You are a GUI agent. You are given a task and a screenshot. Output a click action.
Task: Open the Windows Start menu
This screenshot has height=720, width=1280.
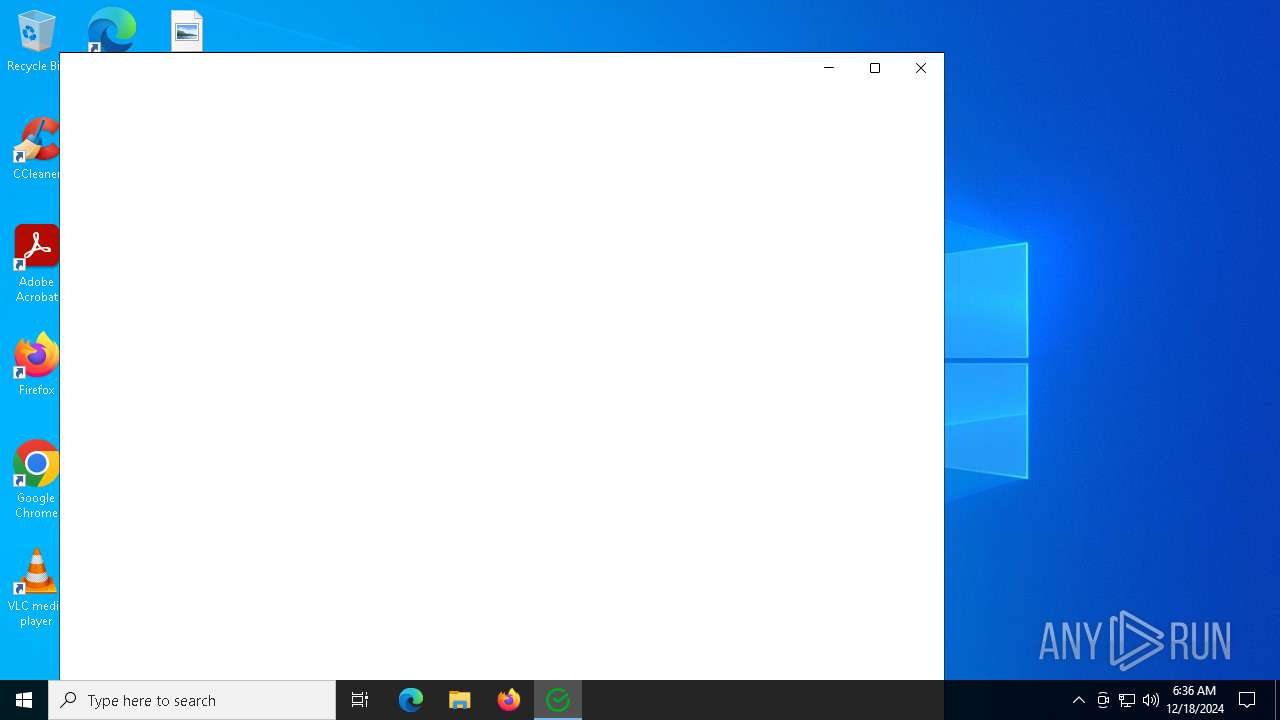pyautogui.click(x=24, y=700)
